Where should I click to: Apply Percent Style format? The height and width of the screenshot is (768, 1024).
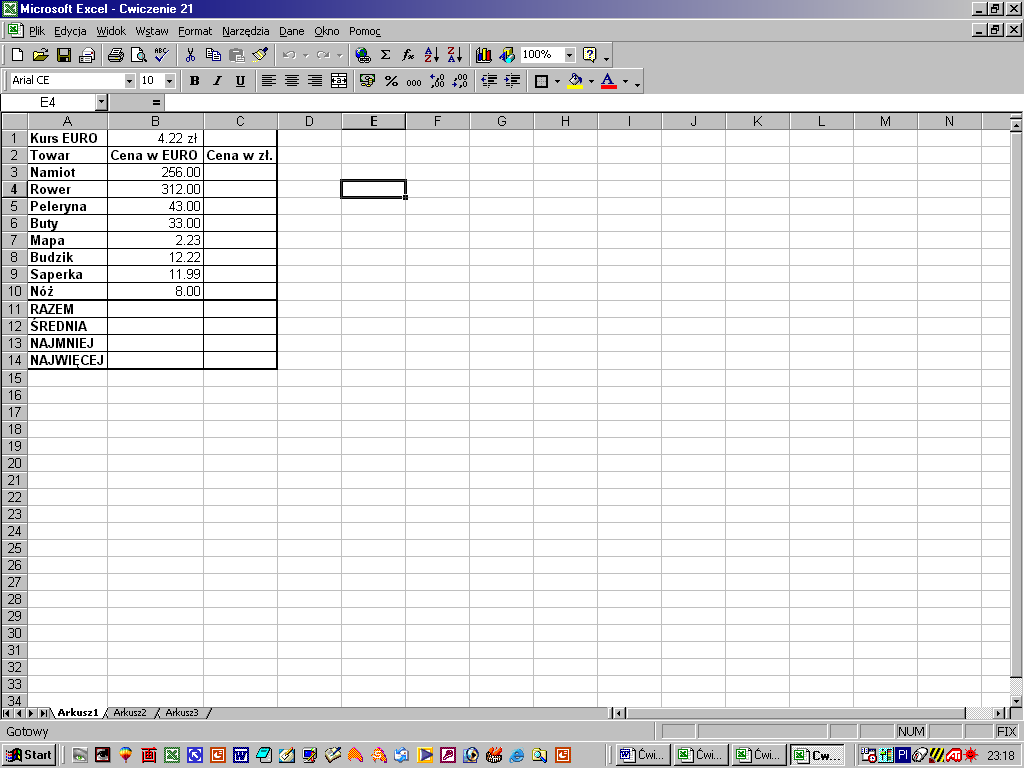pos(391,81)
